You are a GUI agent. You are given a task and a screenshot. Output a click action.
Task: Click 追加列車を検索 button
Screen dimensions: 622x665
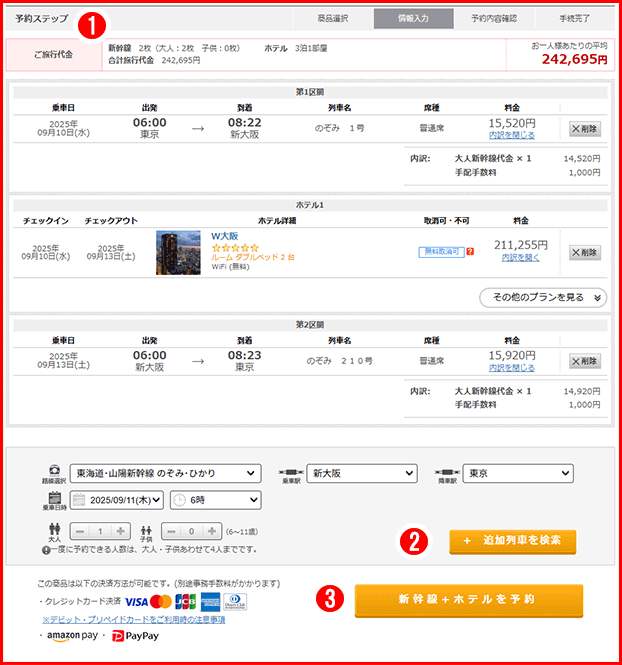tap(513, 541)
